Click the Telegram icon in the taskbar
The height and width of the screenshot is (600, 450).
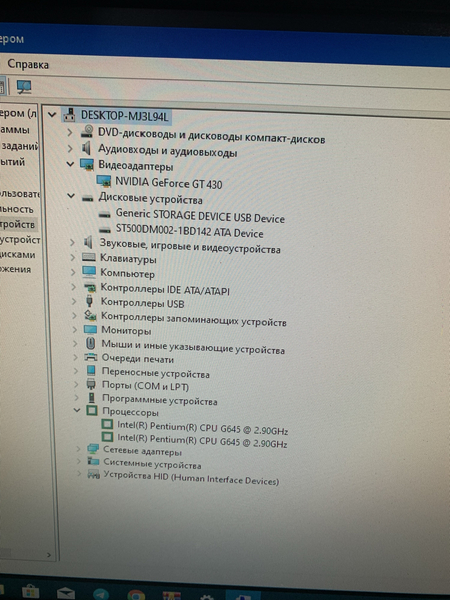pyautogui.click(x=101, y=594)
